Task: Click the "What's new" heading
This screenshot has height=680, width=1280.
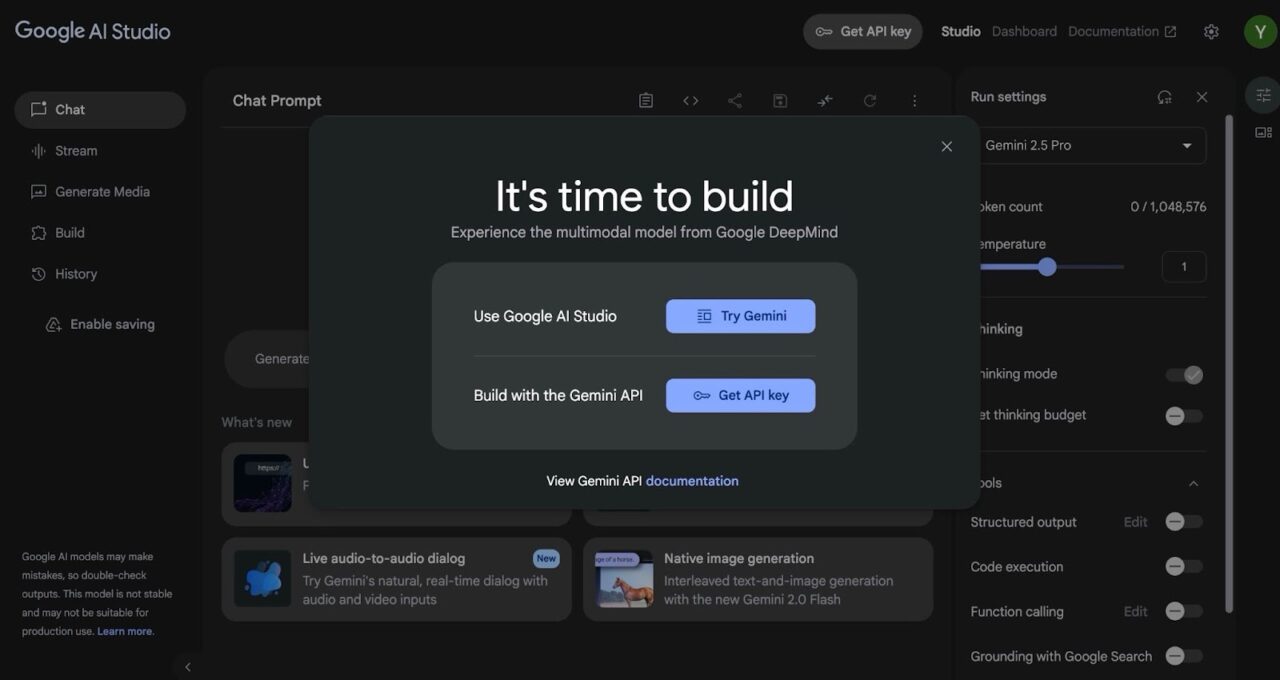Action: click(257, 422)
